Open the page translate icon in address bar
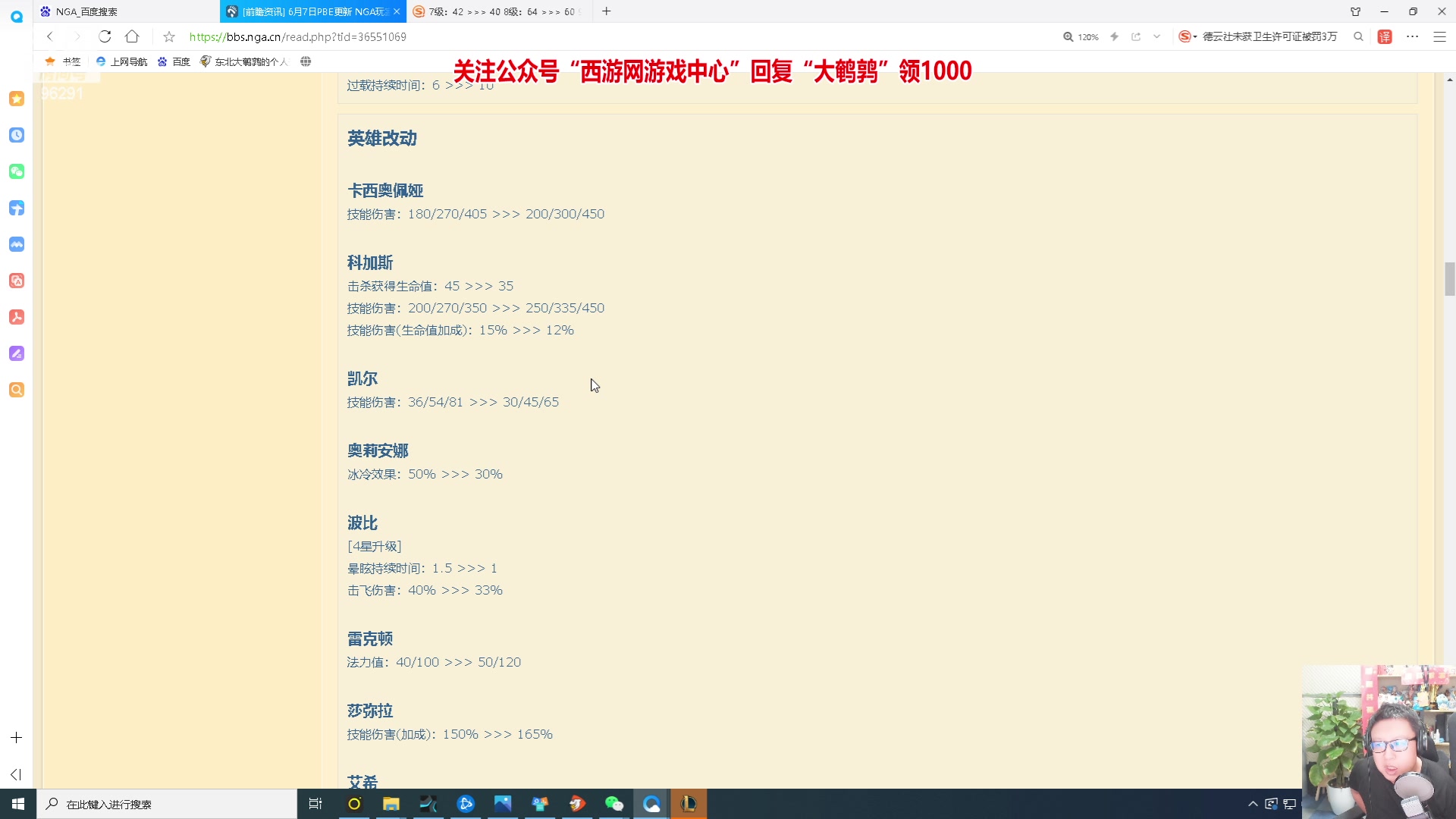Viewport: 1456px width, 819px height. [x=1385, y=36]
